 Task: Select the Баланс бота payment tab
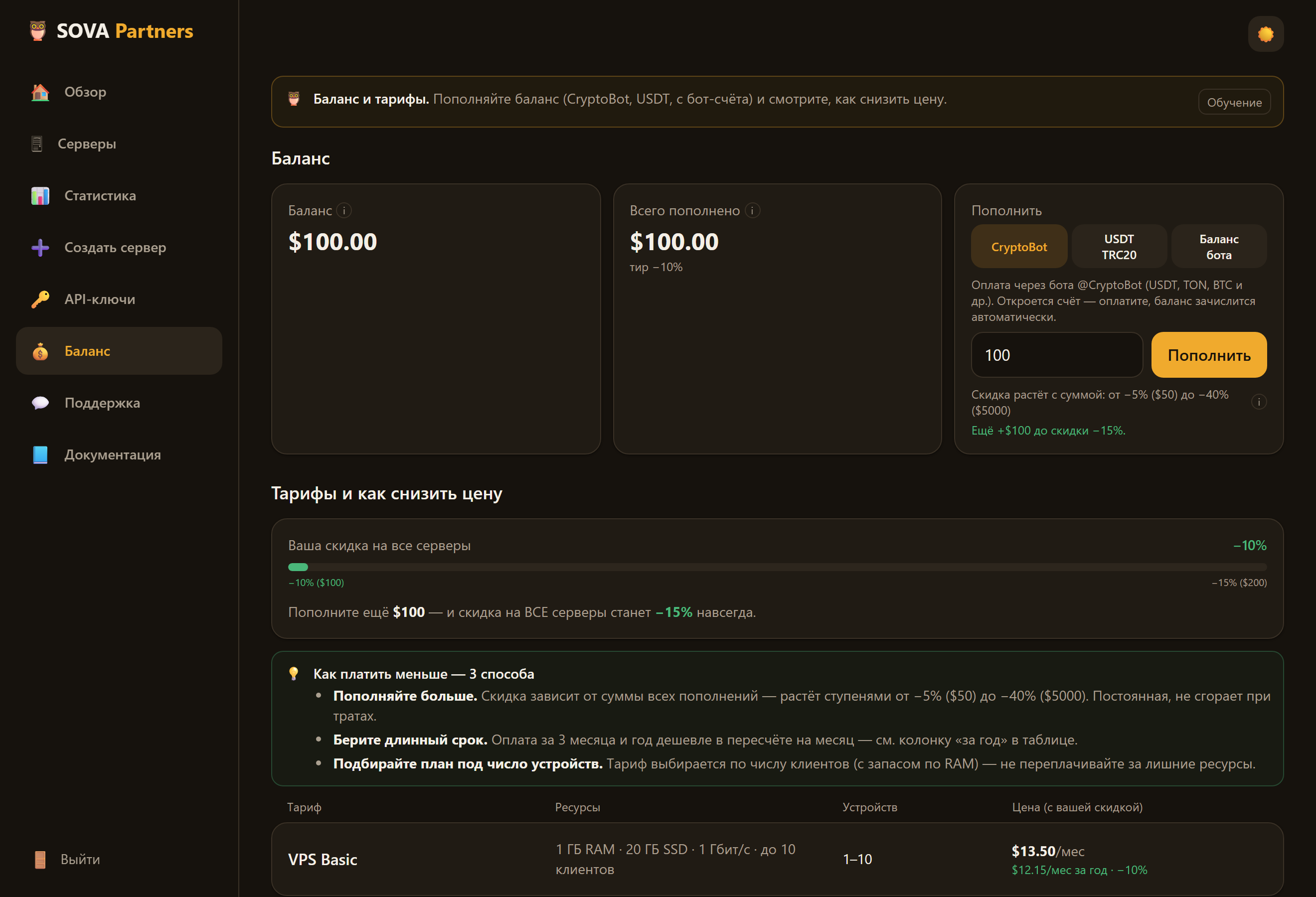pyautogui.click(x=1219, y=247)
